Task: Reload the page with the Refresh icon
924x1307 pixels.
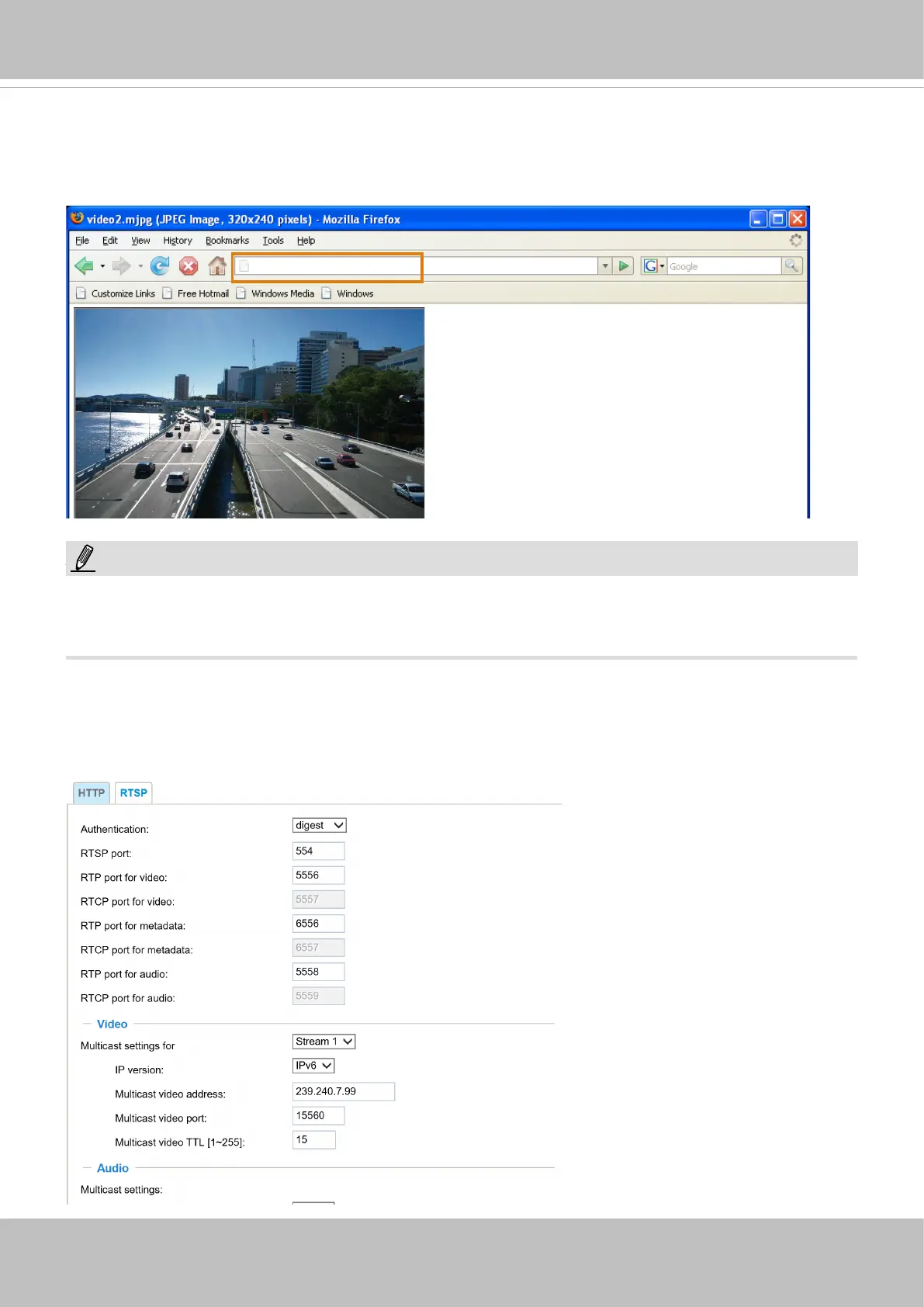Action: pyautogui.click(x=160, y=266)
